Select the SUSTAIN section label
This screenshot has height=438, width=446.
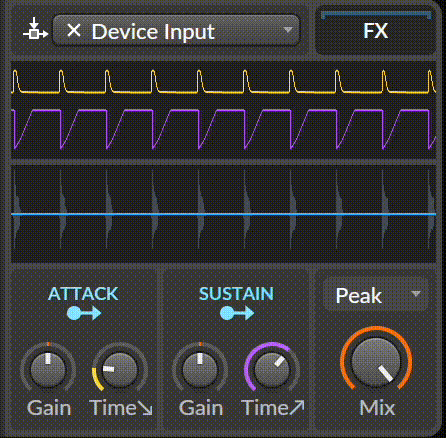pos(236,294)
